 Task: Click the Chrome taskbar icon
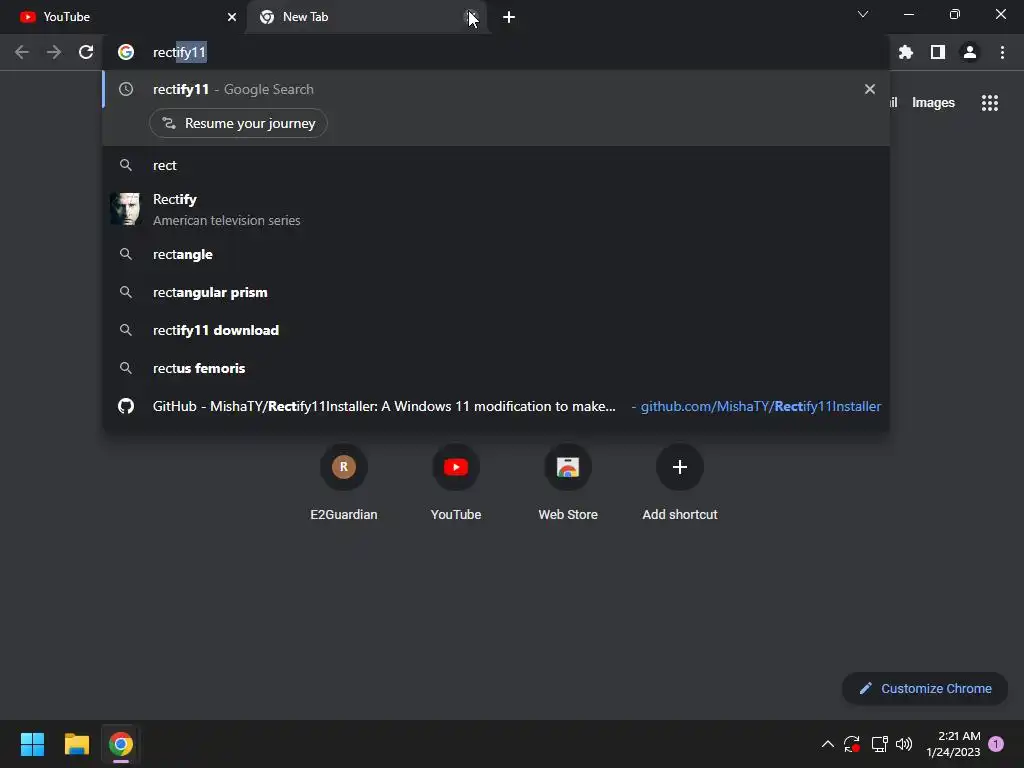click(120, 744)
